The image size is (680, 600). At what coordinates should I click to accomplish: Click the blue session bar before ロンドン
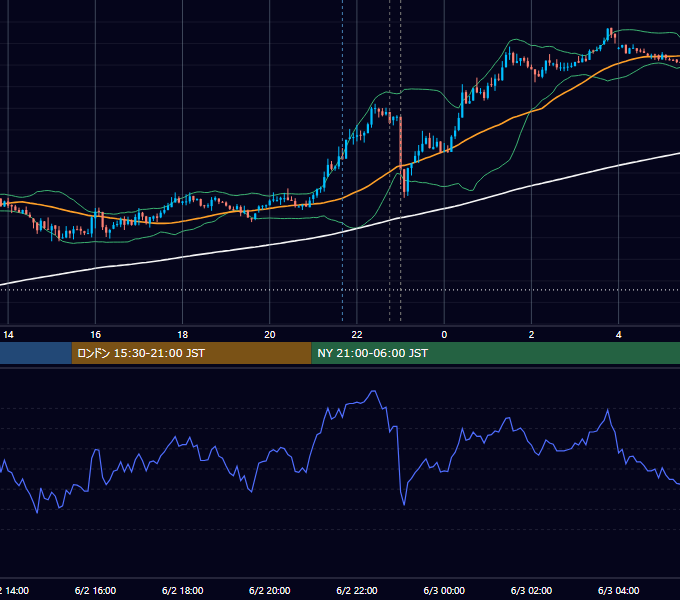(x=36, y=353)
